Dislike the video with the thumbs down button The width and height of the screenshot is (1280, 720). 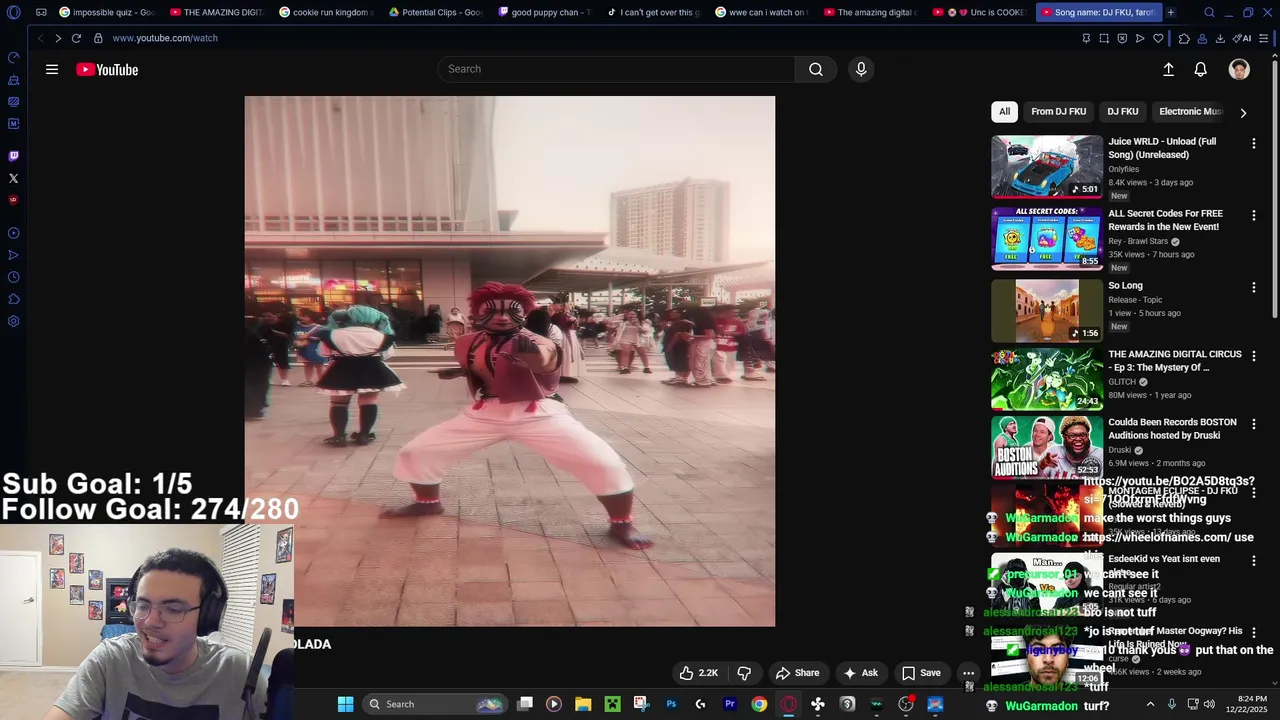[x=744, y=673]
